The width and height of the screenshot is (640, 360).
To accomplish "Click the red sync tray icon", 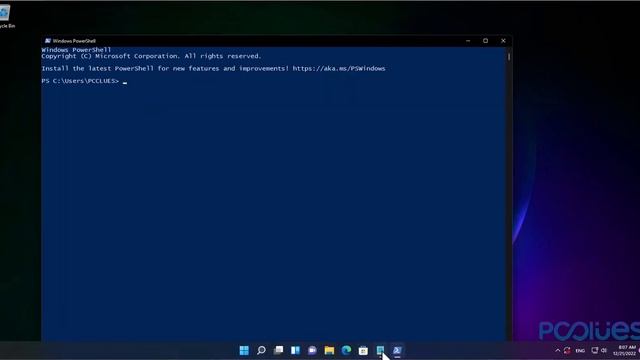I will [567, 350].
